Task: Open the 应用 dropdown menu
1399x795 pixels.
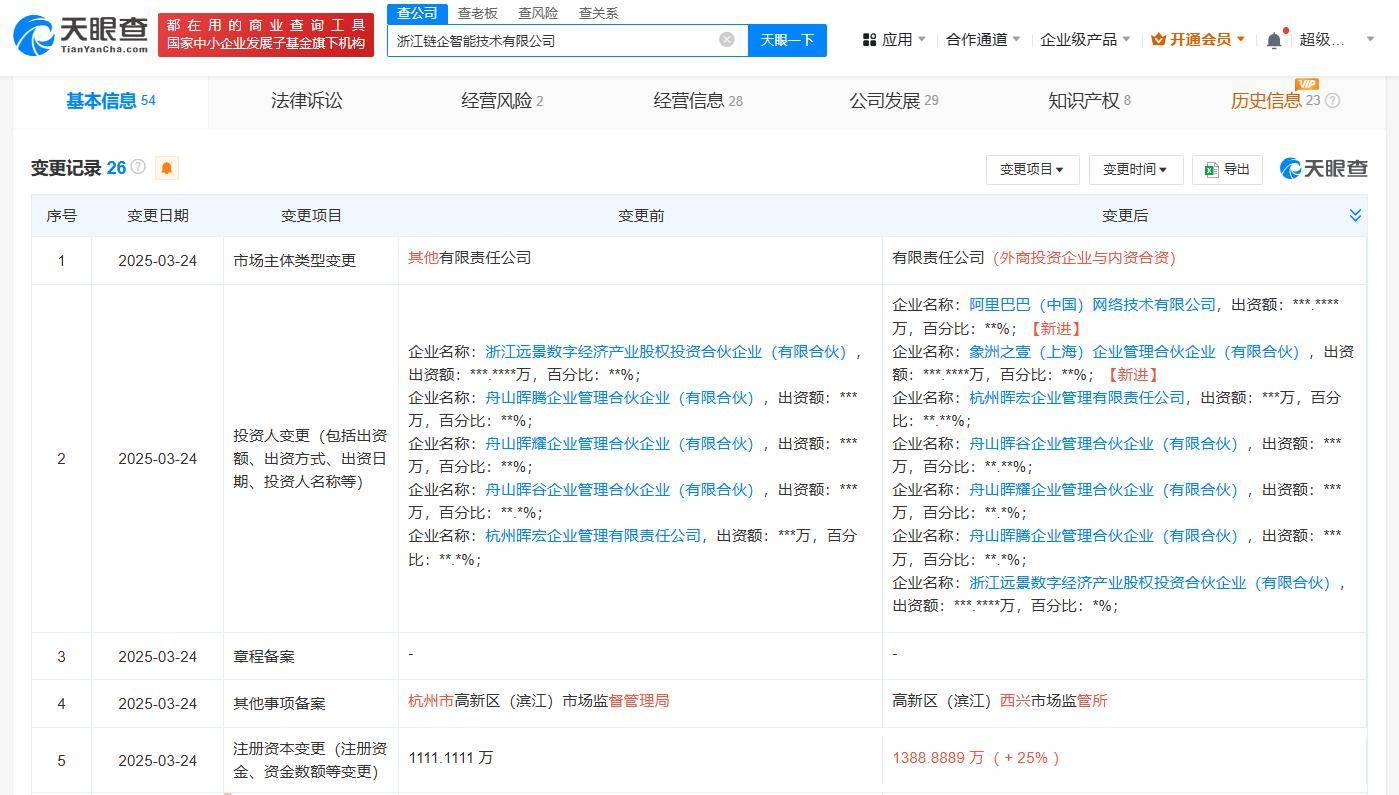Action: (x=894, y=40)
